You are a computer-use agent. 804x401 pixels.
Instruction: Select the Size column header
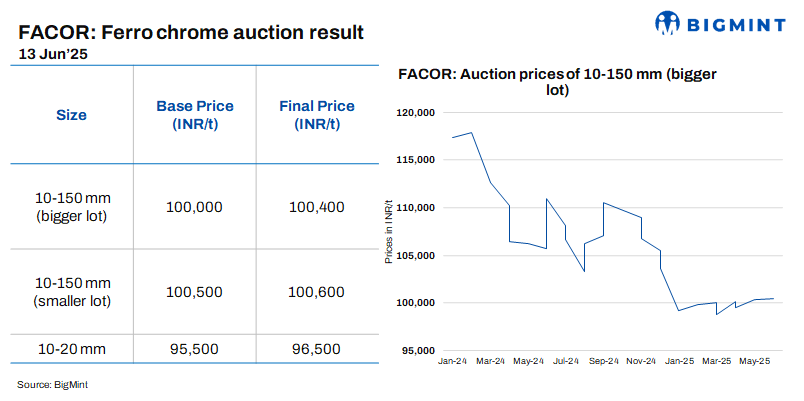pos(71,115)
